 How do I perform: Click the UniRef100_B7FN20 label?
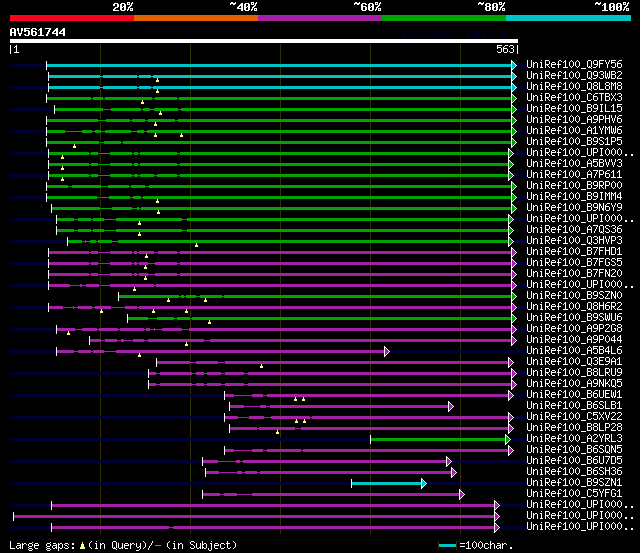pyautogui.click(x=574, y=274)
